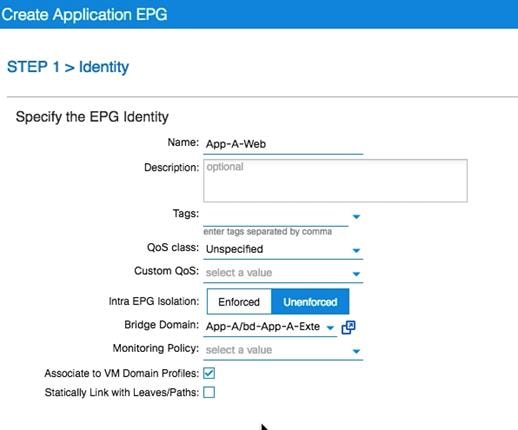Viewport: 518px width, 430px height.
Task: Click the 'enter tags separated by comma' hint
Action: tap(268, 231)
